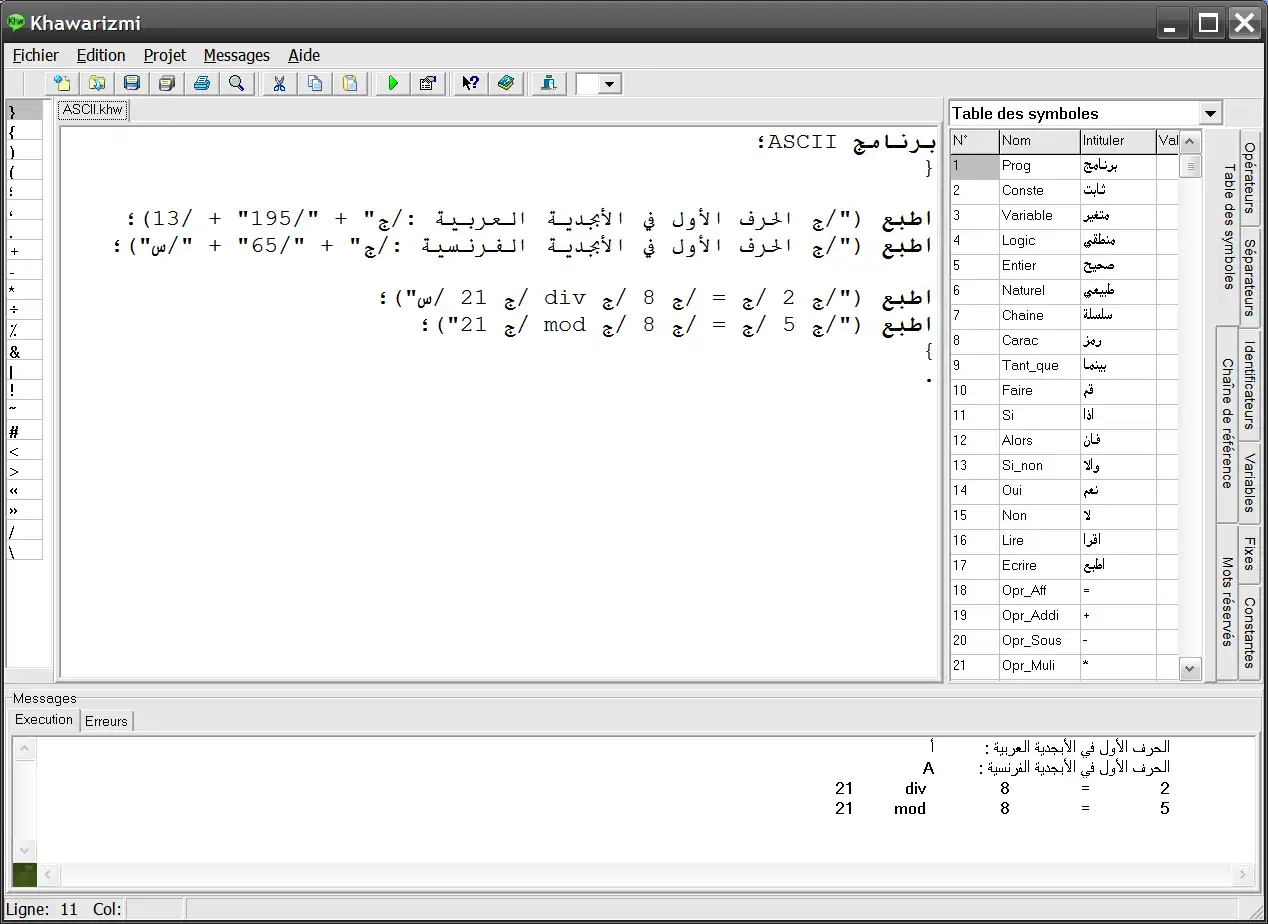Open the Constantes vertical tab
The width and height of the screenshot is (1268, 924).
point(1250,632)
